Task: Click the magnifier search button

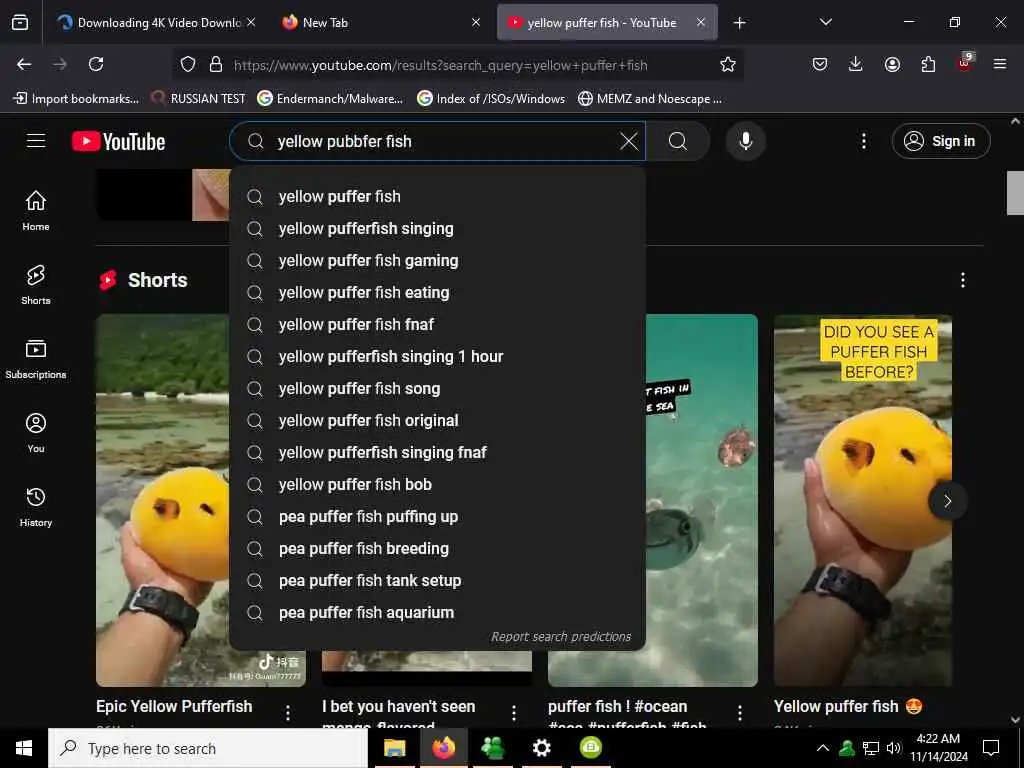Action: [678, 141]
